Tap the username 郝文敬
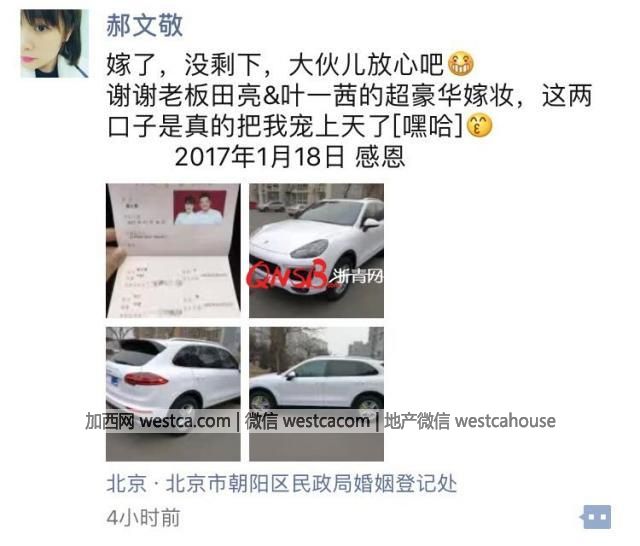Viewport: 640px width, 546px height. [144, 25]
